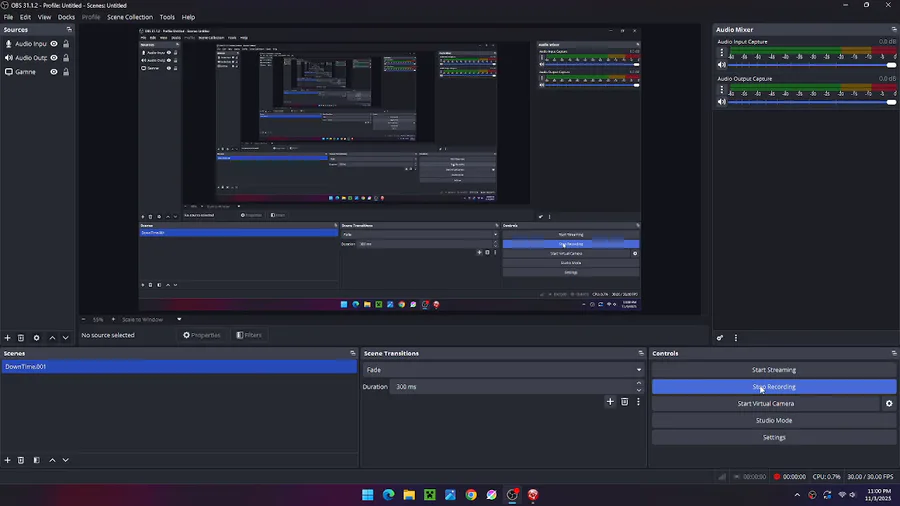Open Windows Start menu
Viewport: 900px width, 506px height.
click(x=368, y=495)
